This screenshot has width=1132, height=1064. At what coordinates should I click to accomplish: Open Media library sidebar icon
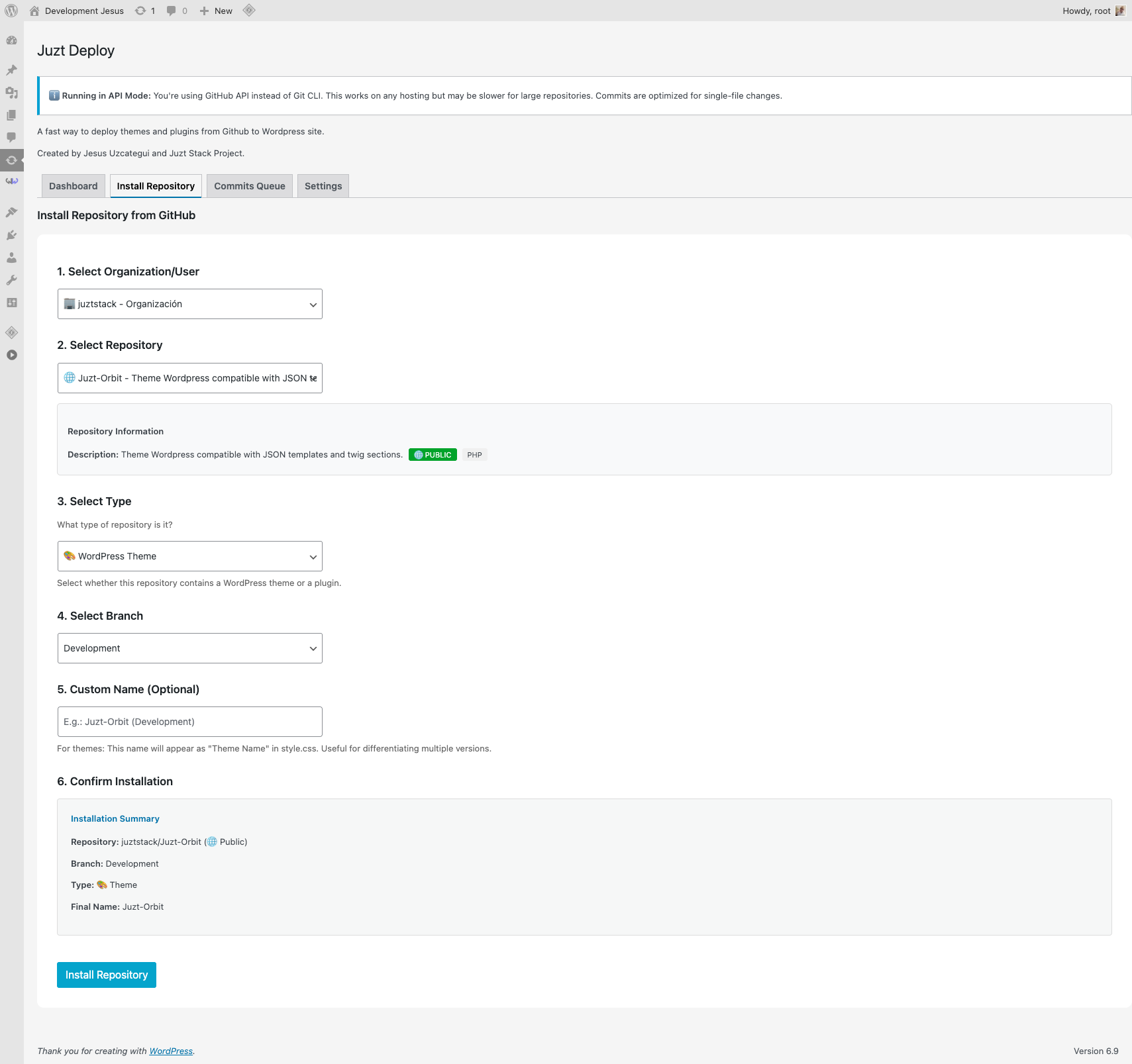click(11, 93)
